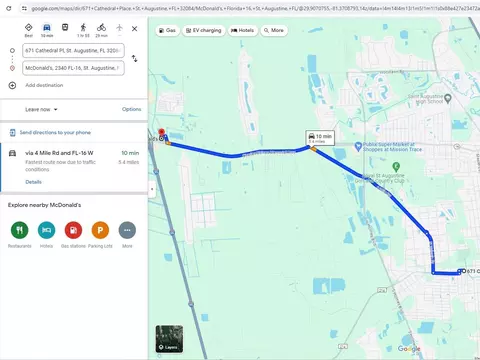Open route Details link
Image resolution: width=480 pixels, height=360 pixels.
(33, 182)
